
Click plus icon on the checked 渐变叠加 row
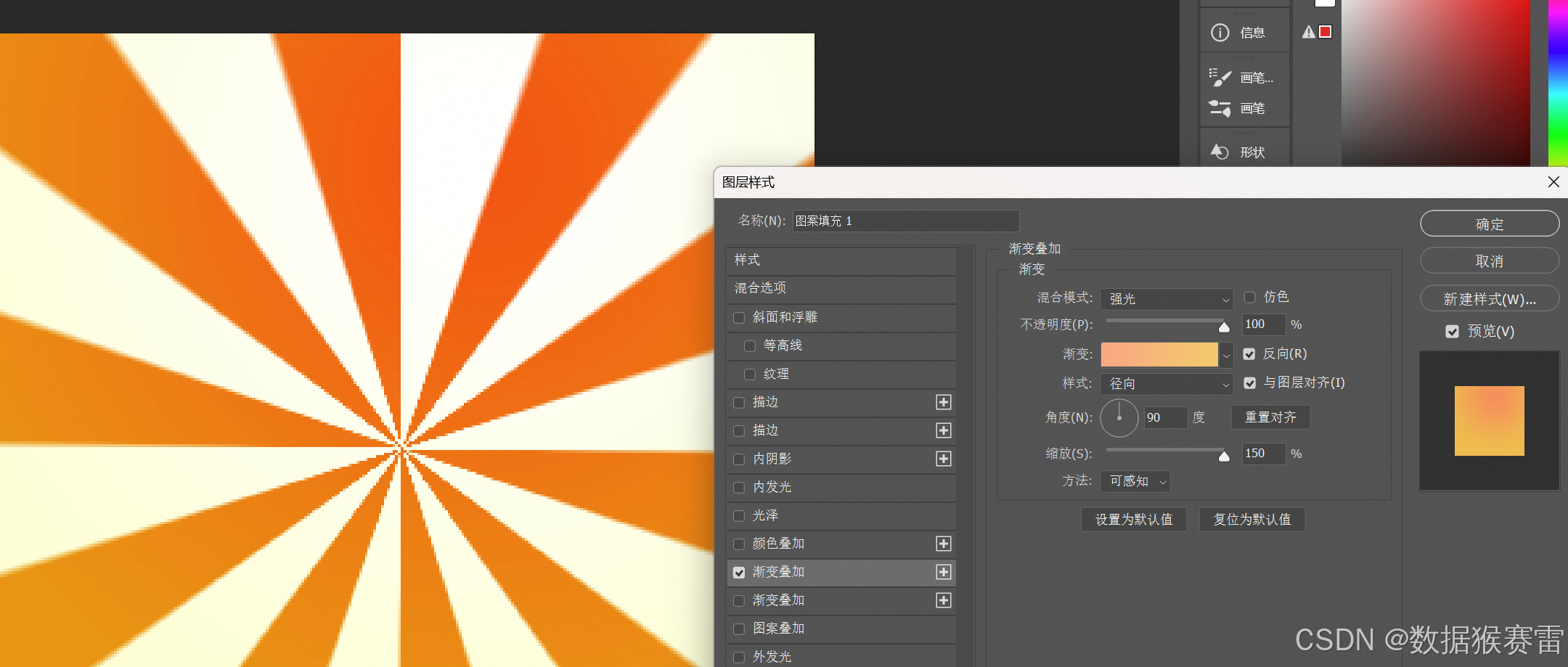point(944,572)
